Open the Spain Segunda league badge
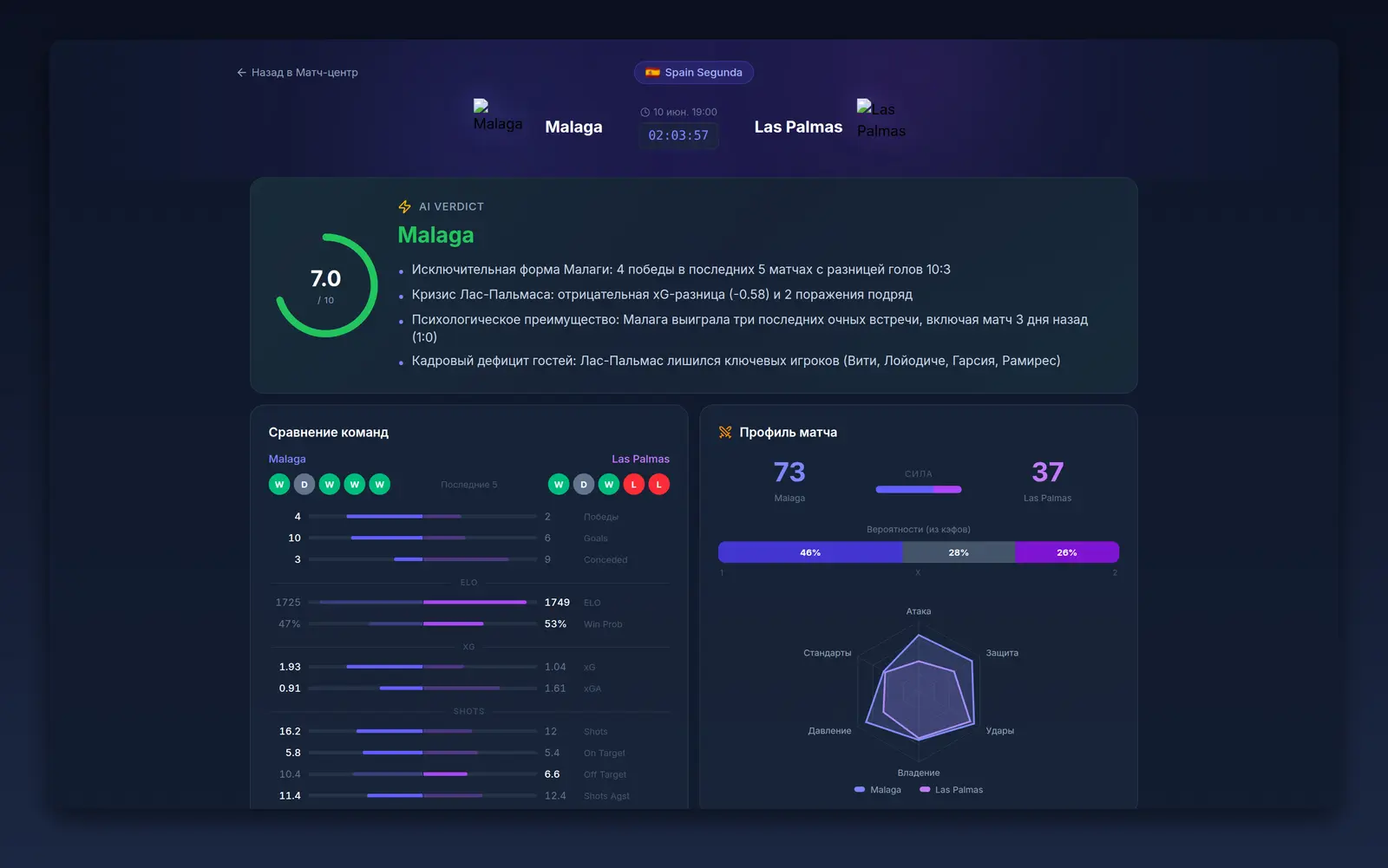The height and width of the screenshot is (868, 1388). pos(694,73)
